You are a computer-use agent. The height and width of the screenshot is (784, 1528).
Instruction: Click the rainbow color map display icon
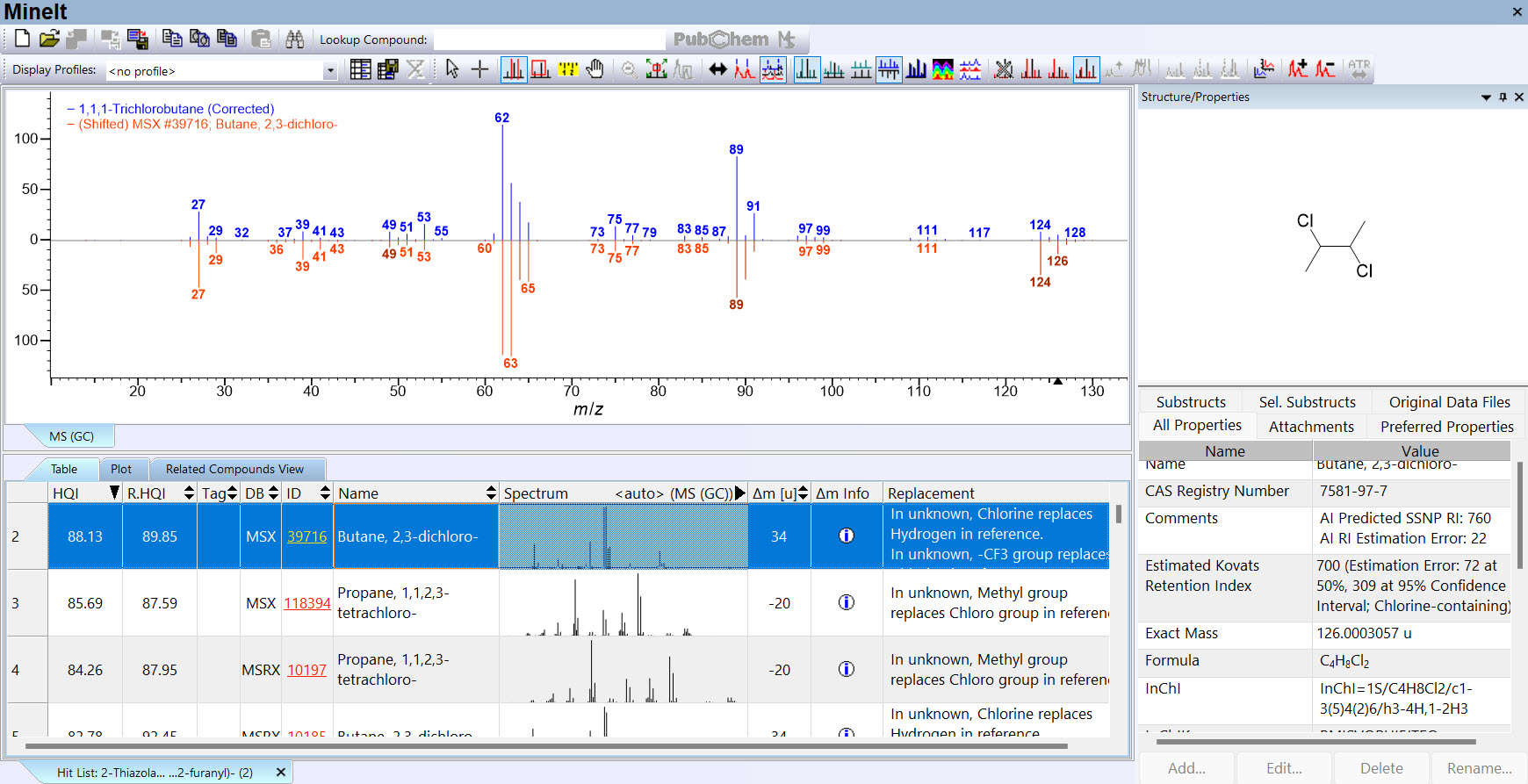943,69
